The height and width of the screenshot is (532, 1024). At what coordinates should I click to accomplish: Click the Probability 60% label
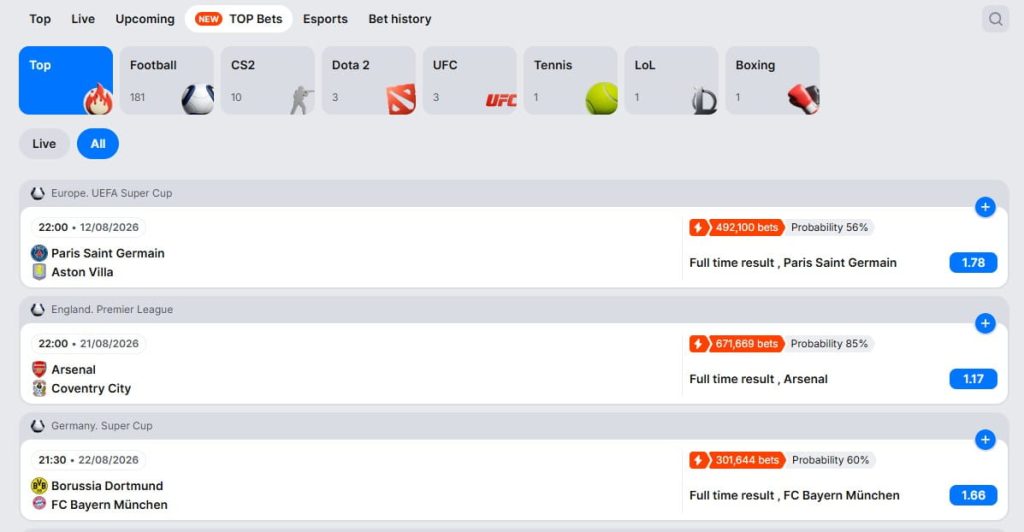coord(831,460)
